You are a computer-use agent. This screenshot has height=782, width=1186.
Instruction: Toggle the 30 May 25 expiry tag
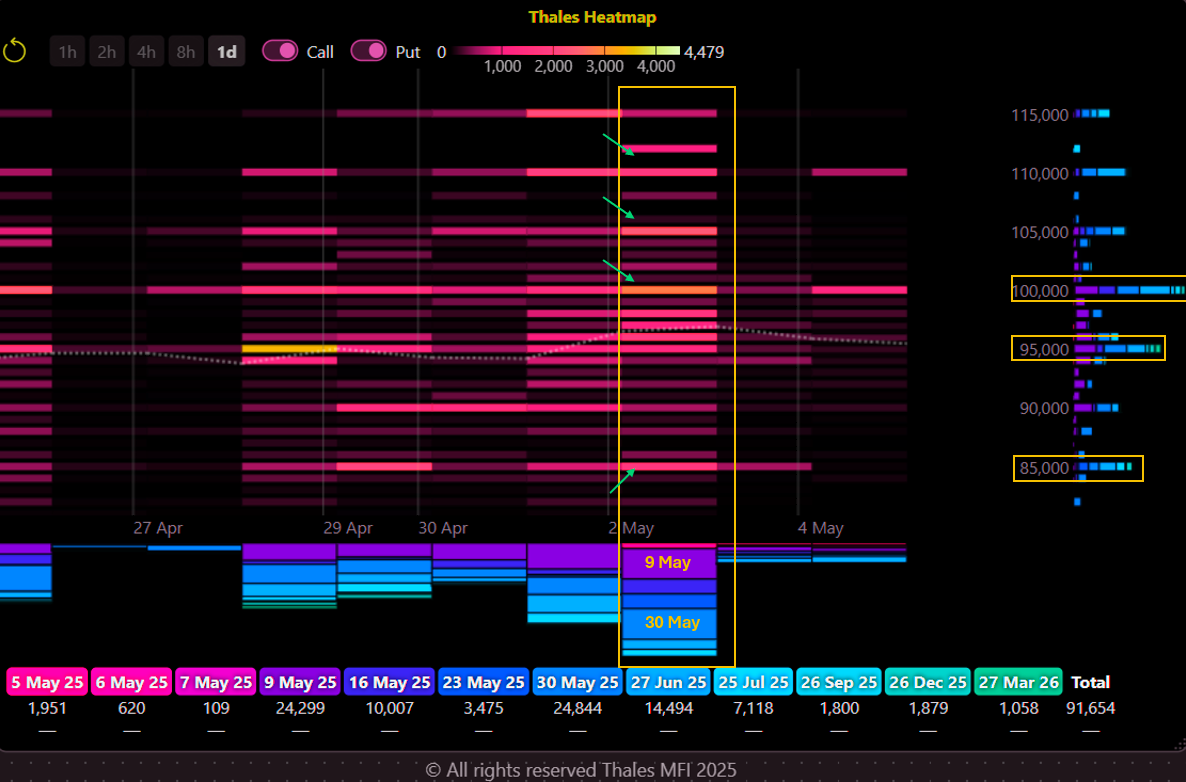point(577,682)
